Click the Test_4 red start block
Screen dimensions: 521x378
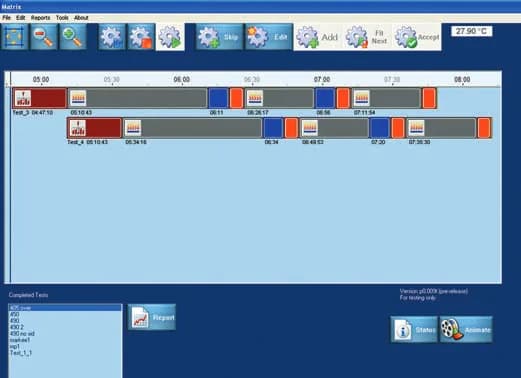tap(94, 128)
